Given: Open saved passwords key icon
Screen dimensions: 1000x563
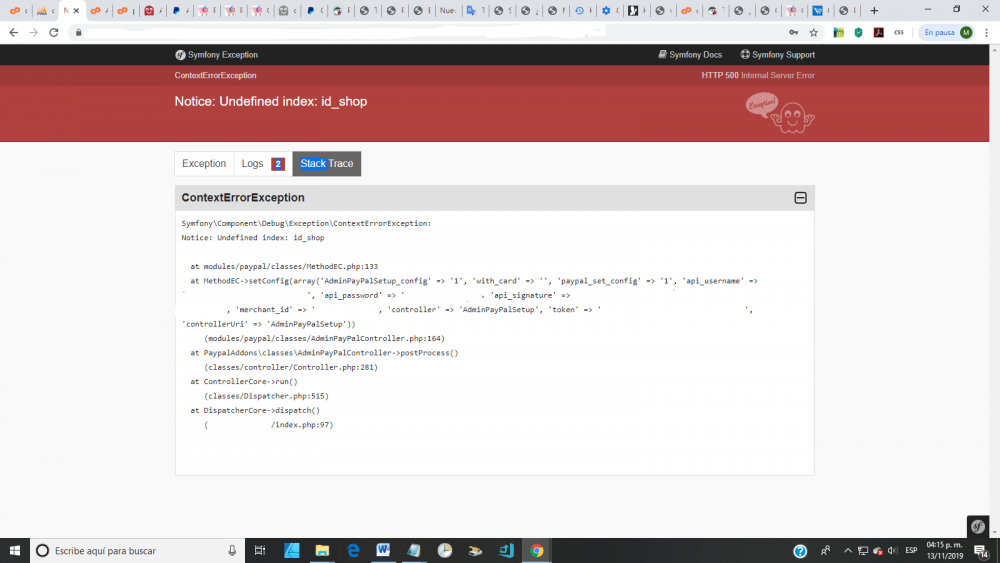Looking at the screenshot, I should (793, 33).
